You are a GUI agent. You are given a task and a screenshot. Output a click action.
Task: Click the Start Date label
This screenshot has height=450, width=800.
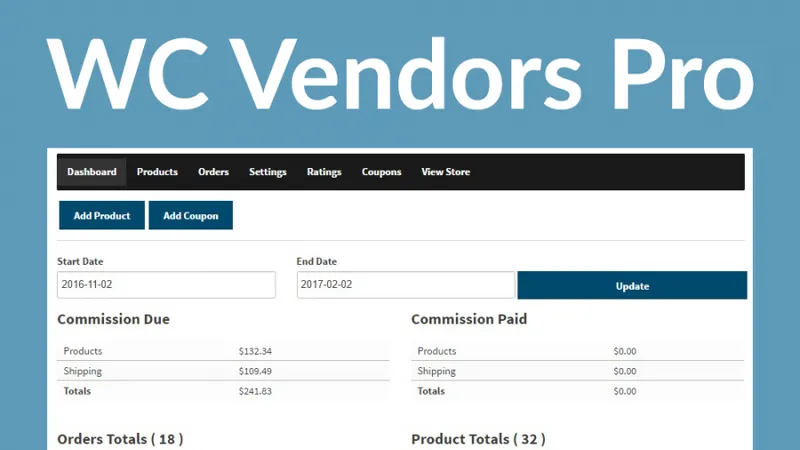pyautogui.click(x=80, y=261)
